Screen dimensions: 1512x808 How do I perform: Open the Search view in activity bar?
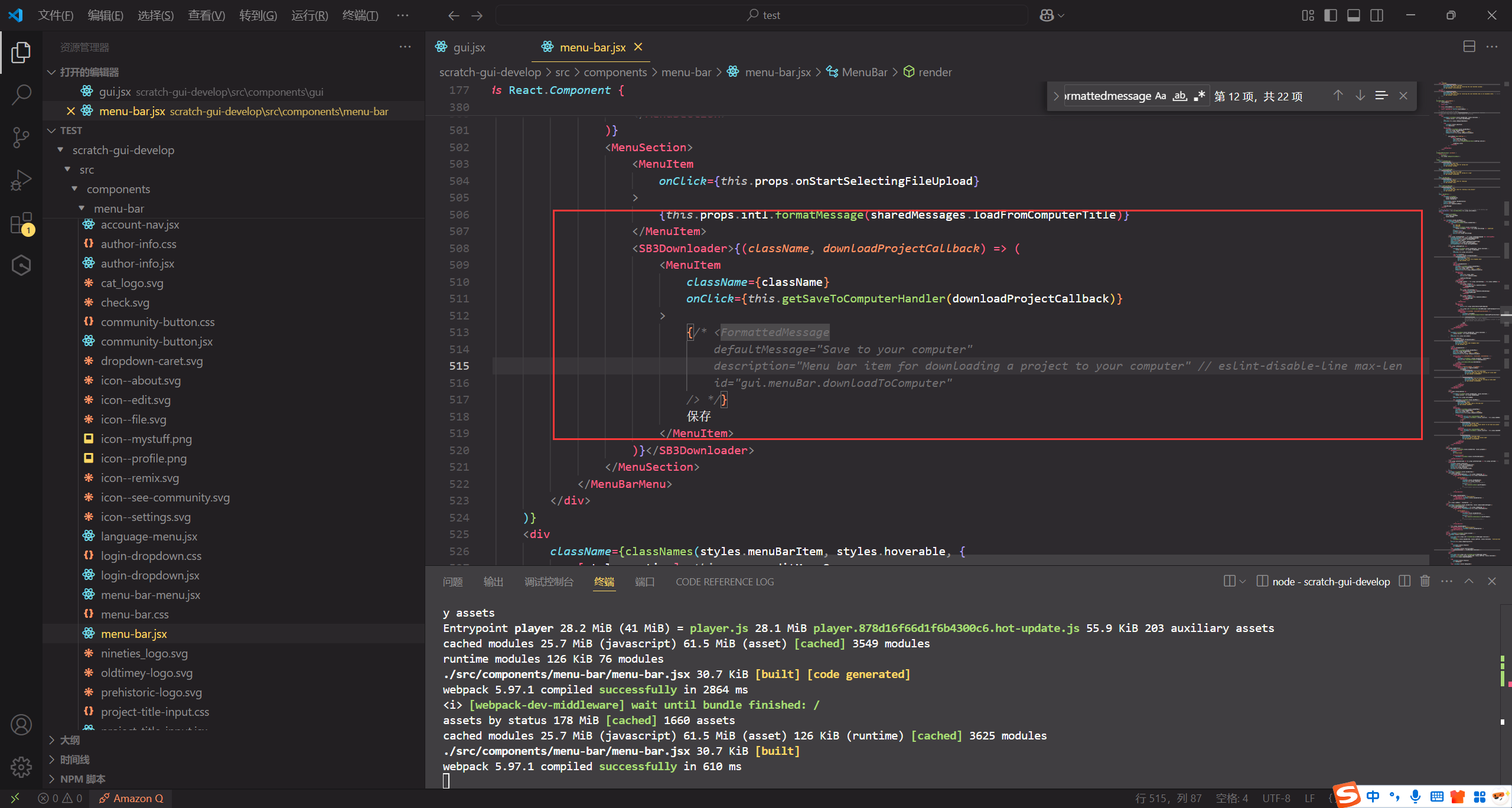pyautogui.click(x=21, y=95)
